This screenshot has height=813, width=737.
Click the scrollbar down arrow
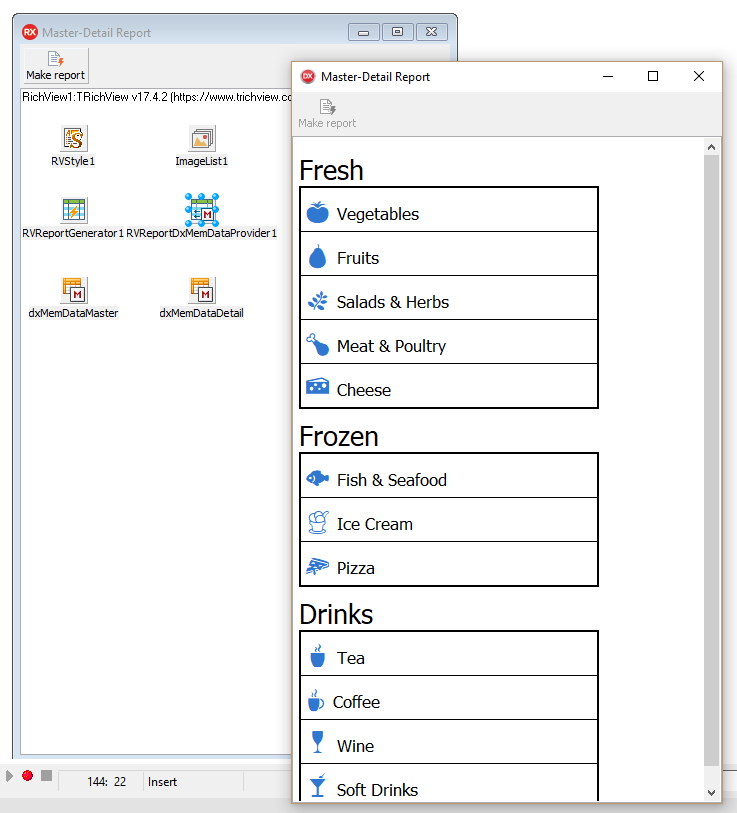(x=712, y=793)
